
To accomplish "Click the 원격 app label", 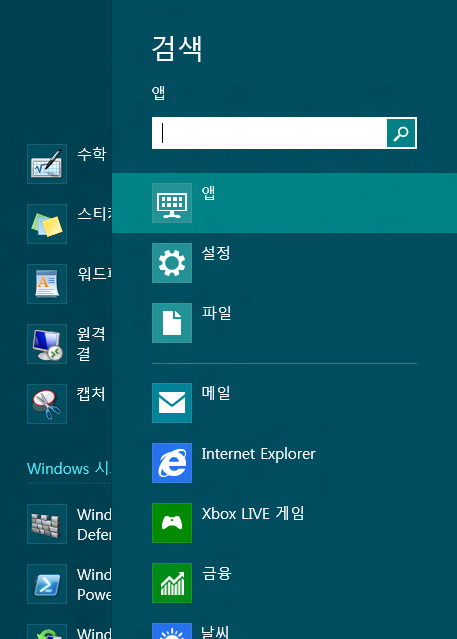I will [91, 344].
